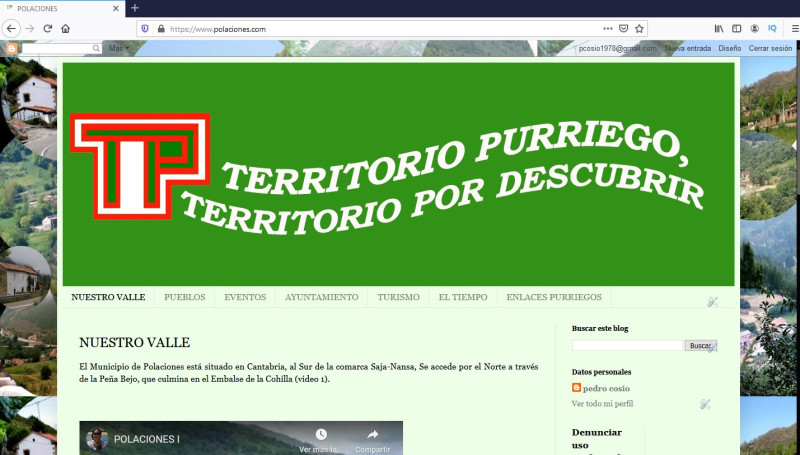Open a new tab with plus button
This screenshot has width=800, height=455.
tap(135, 8)
